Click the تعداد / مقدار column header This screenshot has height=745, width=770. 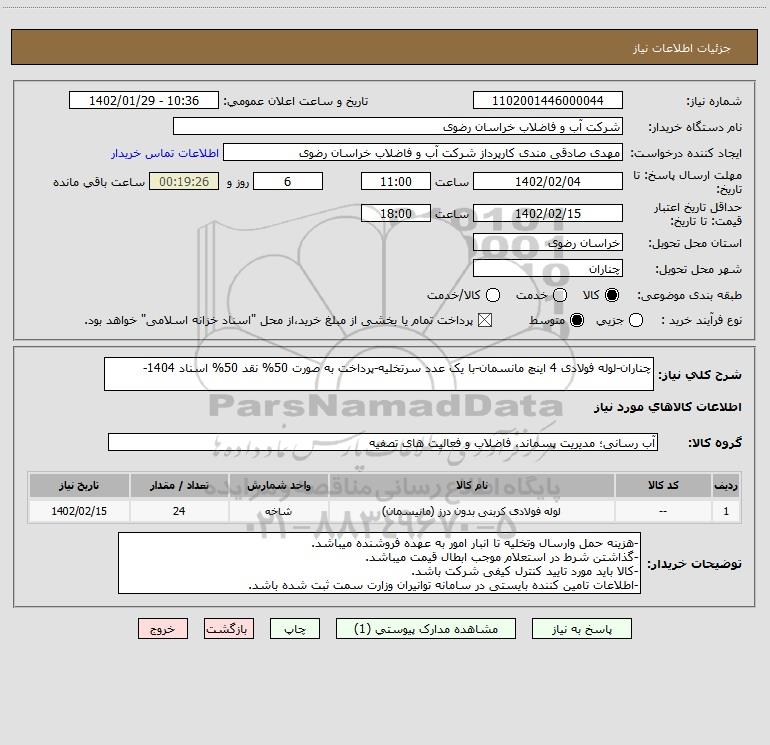179,485
